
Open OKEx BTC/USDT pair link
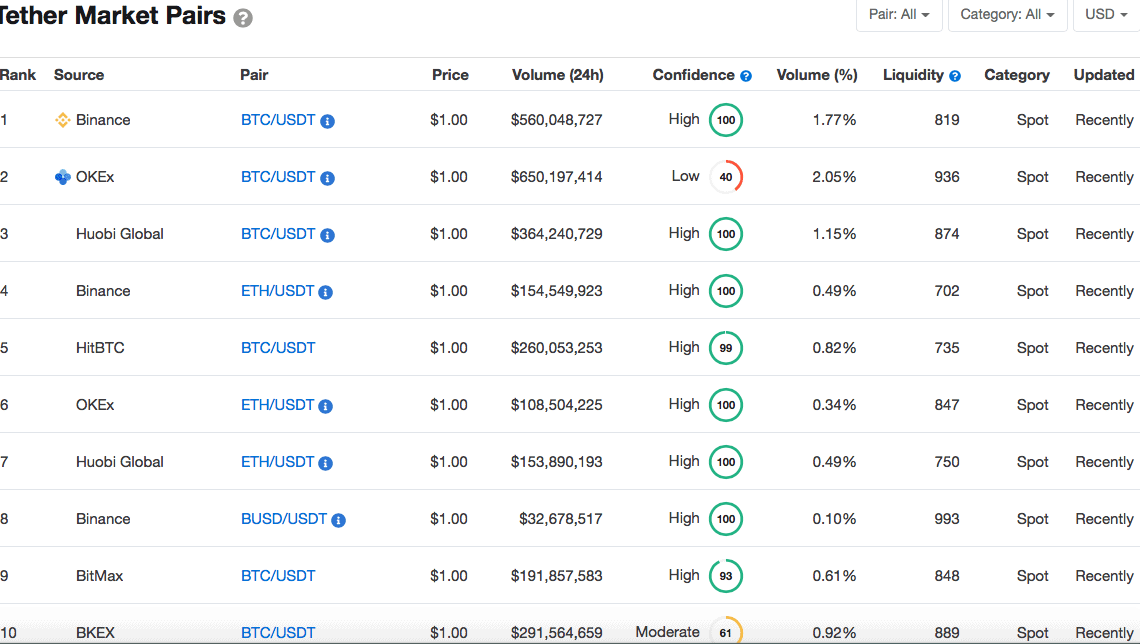click(278, 177)
